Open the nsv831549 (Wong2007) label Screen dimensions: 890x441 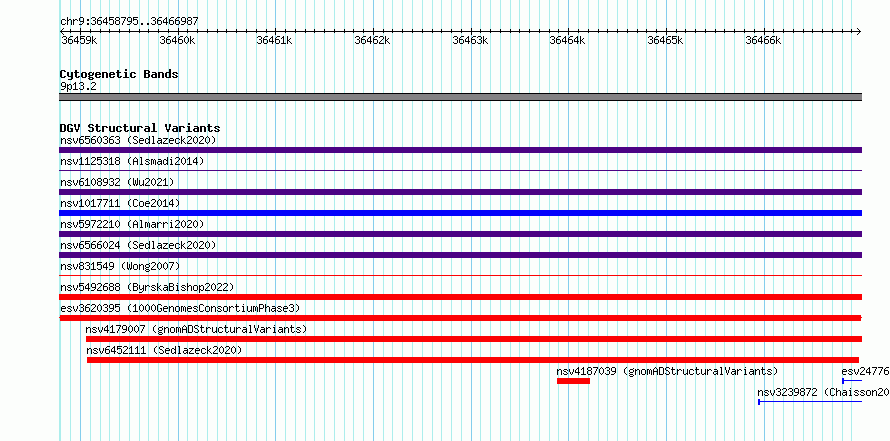(120, 266)
